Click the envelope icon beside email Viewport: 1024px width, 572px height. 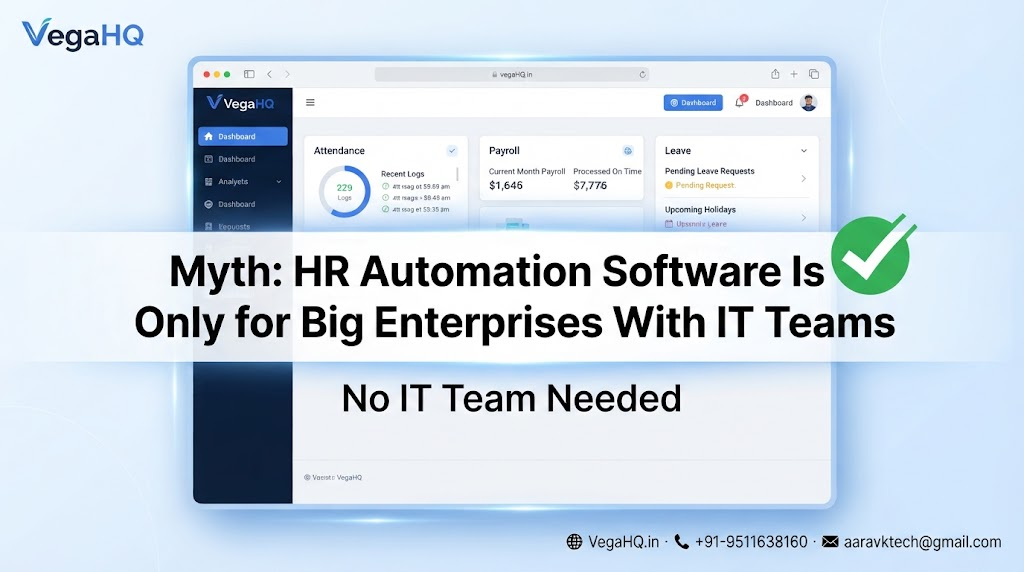coord(830,542)
